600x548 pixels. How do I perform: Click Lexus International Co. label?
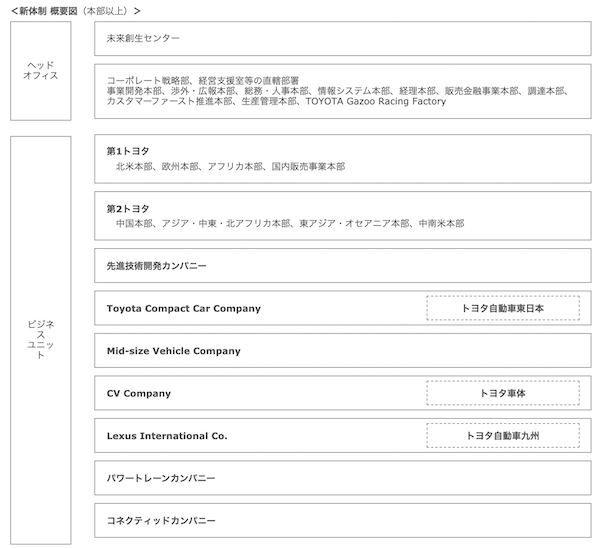[167, 436]
